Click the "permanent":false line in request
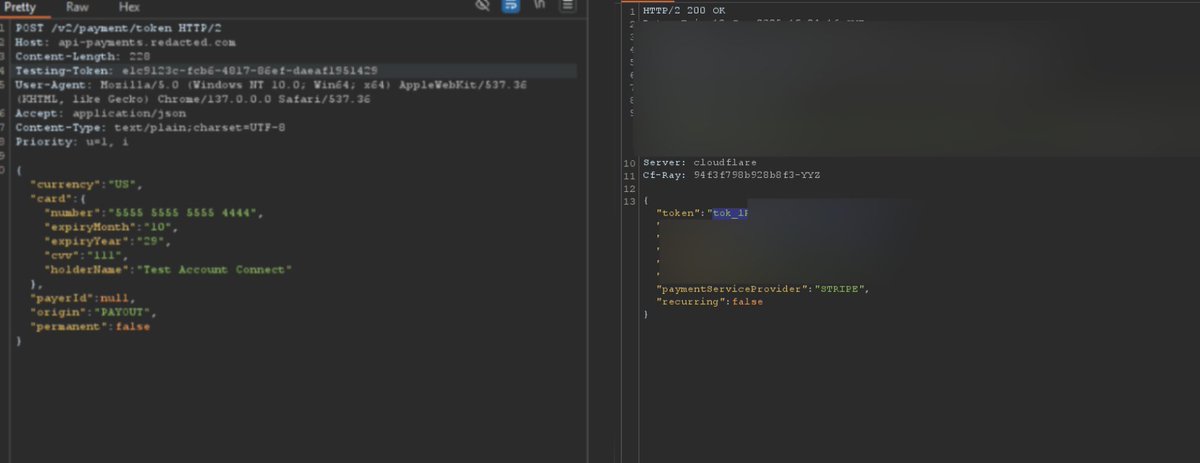The image size is (1200, 463). click(x=88, y=327)
